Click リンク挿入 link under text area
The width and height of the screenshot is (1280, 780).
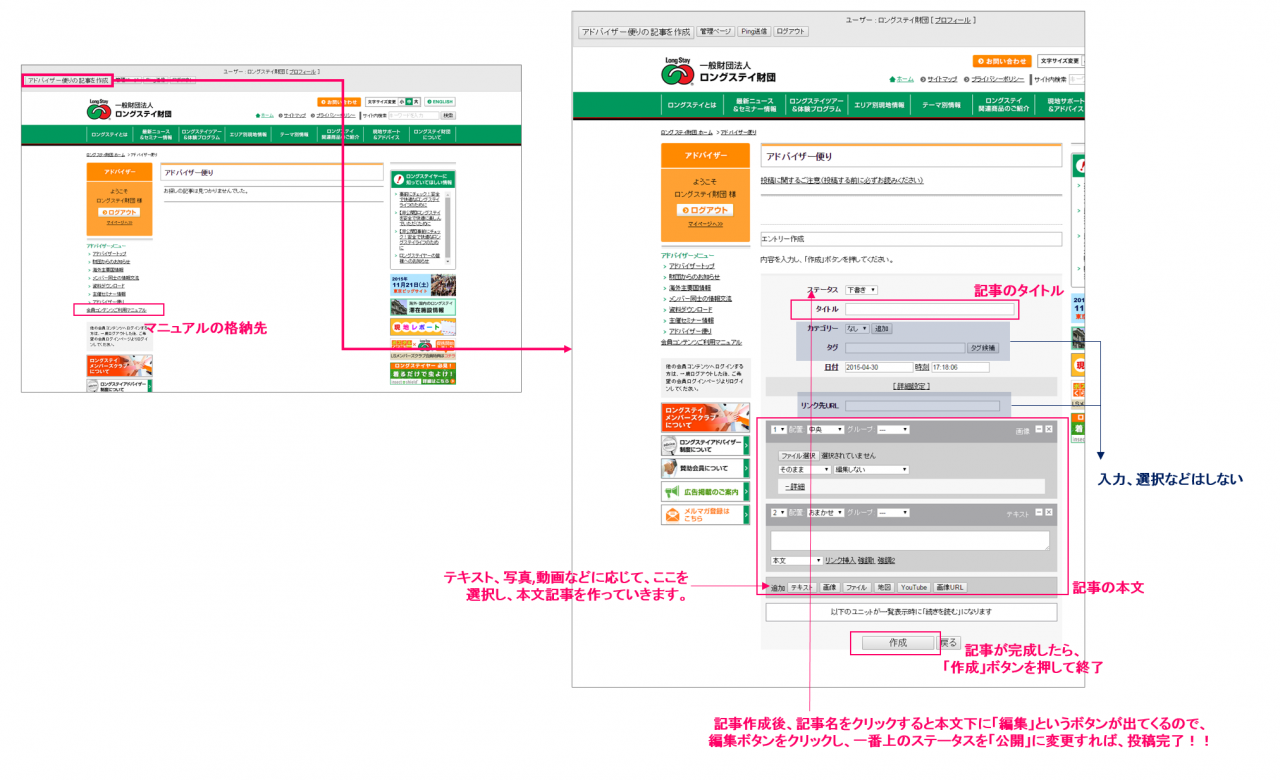840,561
